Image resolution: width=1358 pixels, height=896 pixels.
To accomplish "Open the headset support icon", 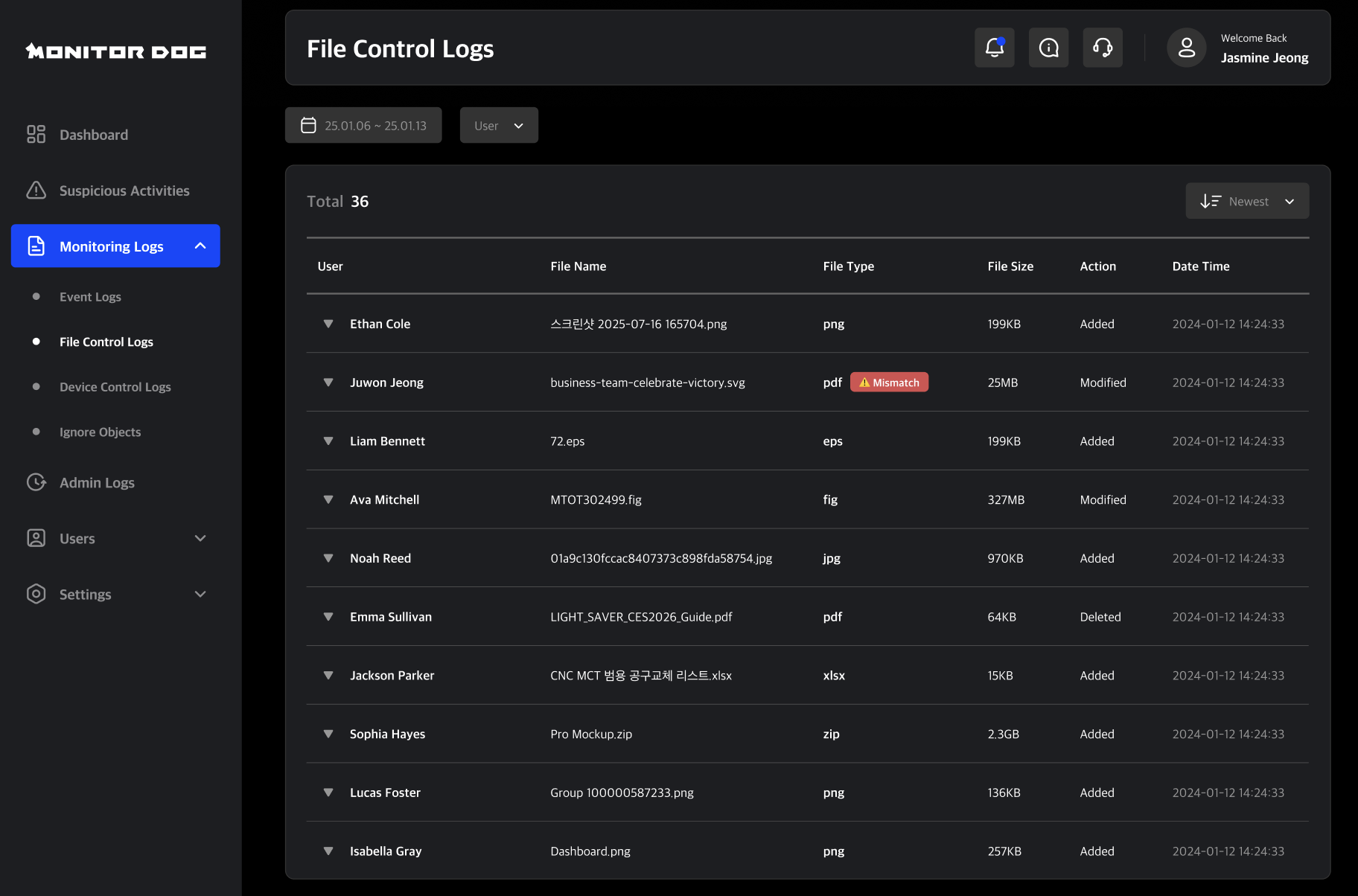I will tap(1103, 48).
